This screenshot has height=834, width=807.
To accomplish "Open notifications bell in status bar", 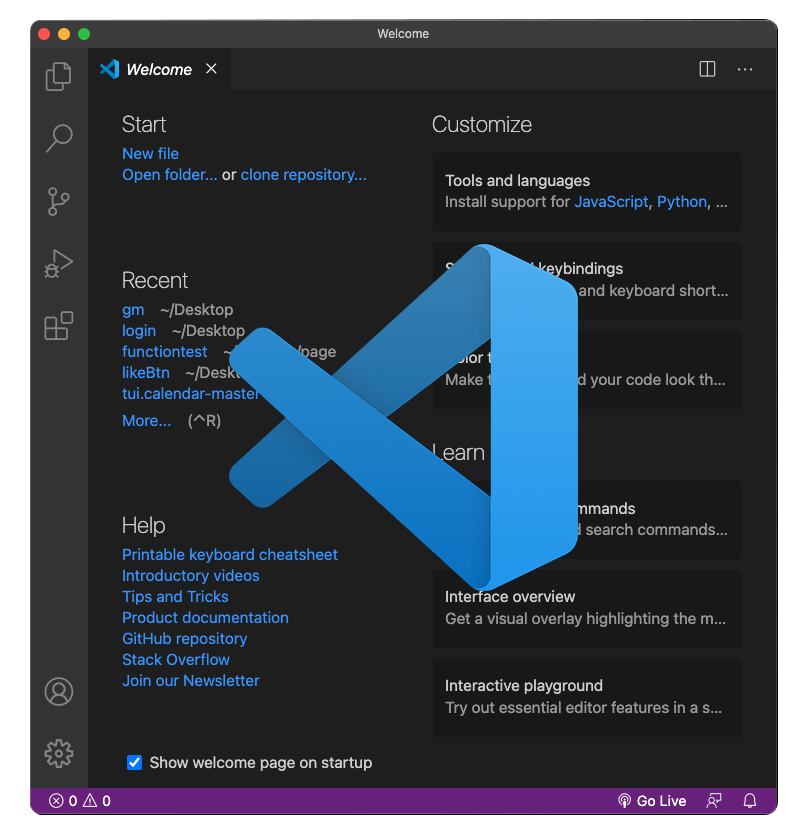I will 750,800.
